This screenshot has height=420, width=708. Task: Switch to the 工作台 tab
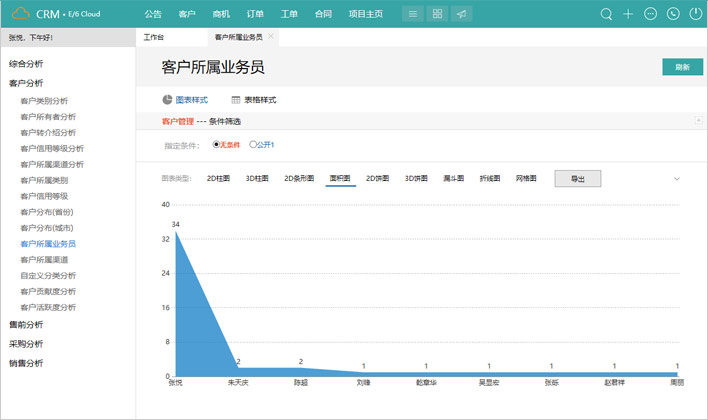[154, 37]
